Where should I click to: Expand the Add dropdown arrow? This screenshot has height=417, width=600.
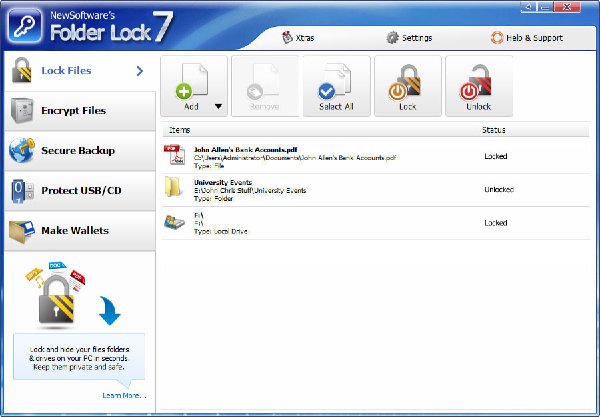[x=218, y=106]
